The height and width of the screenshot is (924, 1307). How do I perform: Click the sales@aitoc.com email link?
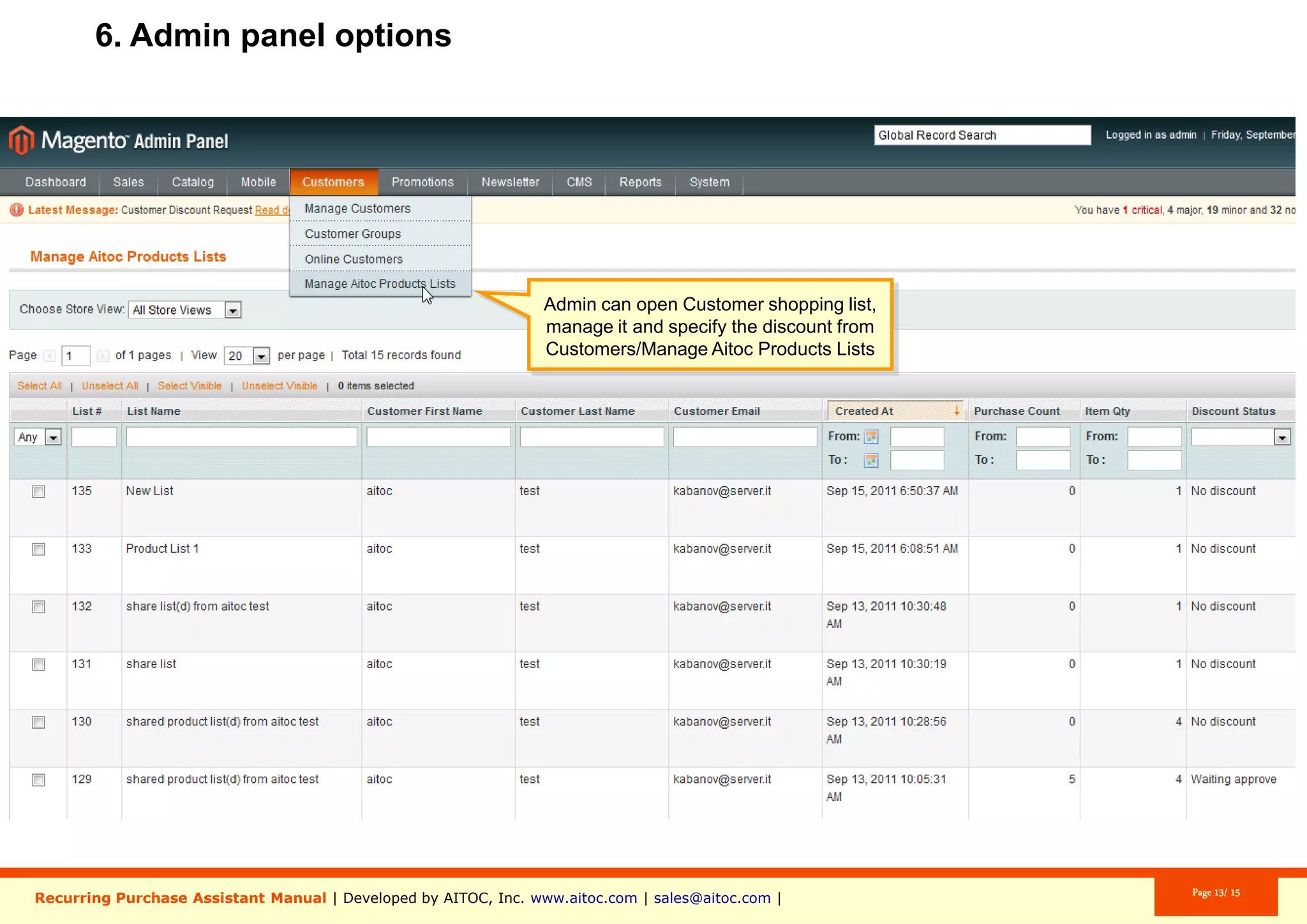[x=712, y=898]
